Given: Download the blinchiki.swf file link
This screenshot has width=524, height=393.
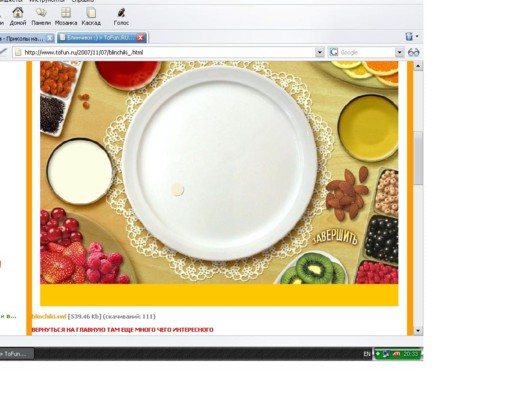Looking at the screenshot, I should point(49,316).
